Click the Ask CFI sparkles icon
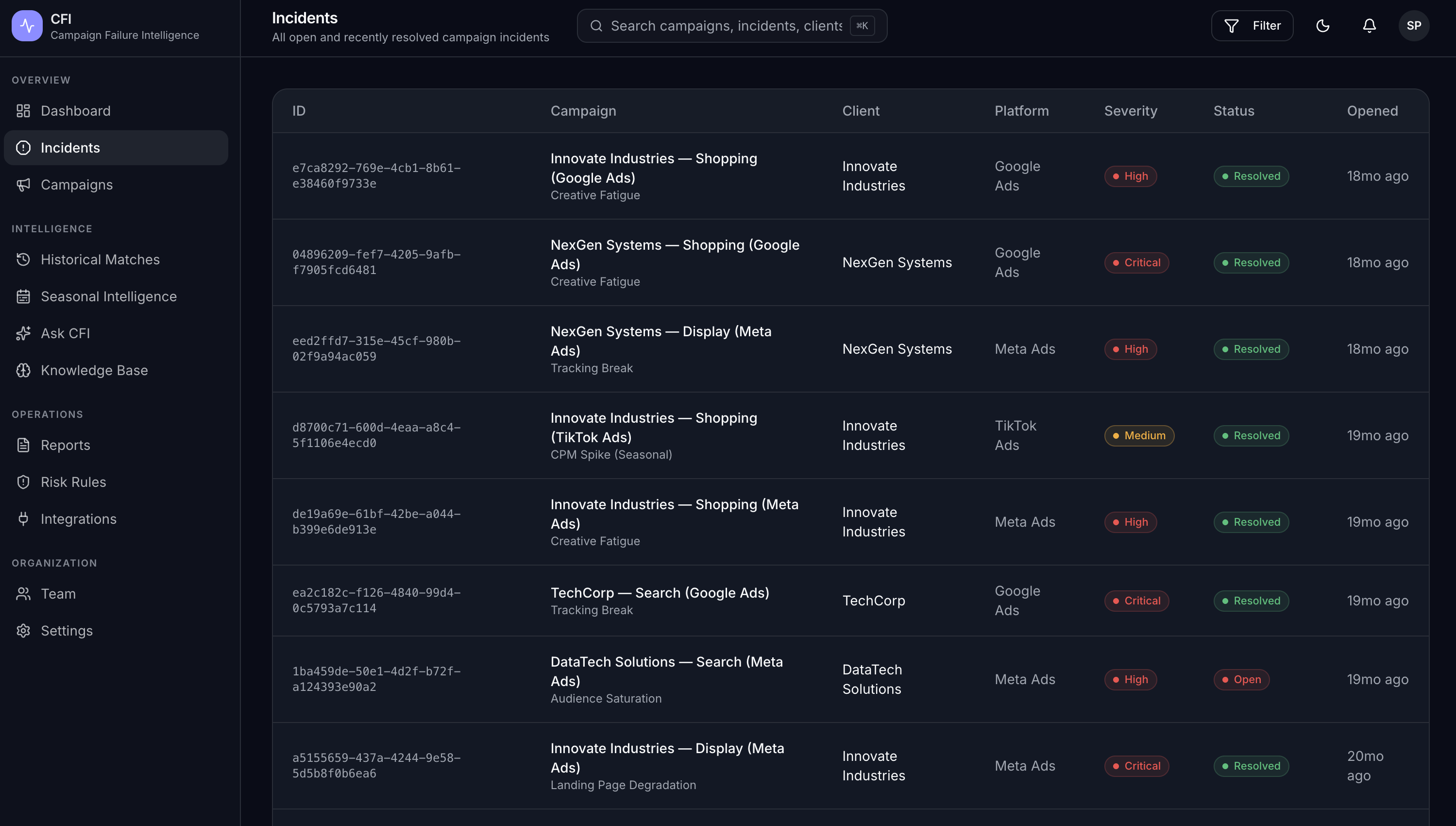Screen dimensions: 1456x826 click(x=23, y=333)
